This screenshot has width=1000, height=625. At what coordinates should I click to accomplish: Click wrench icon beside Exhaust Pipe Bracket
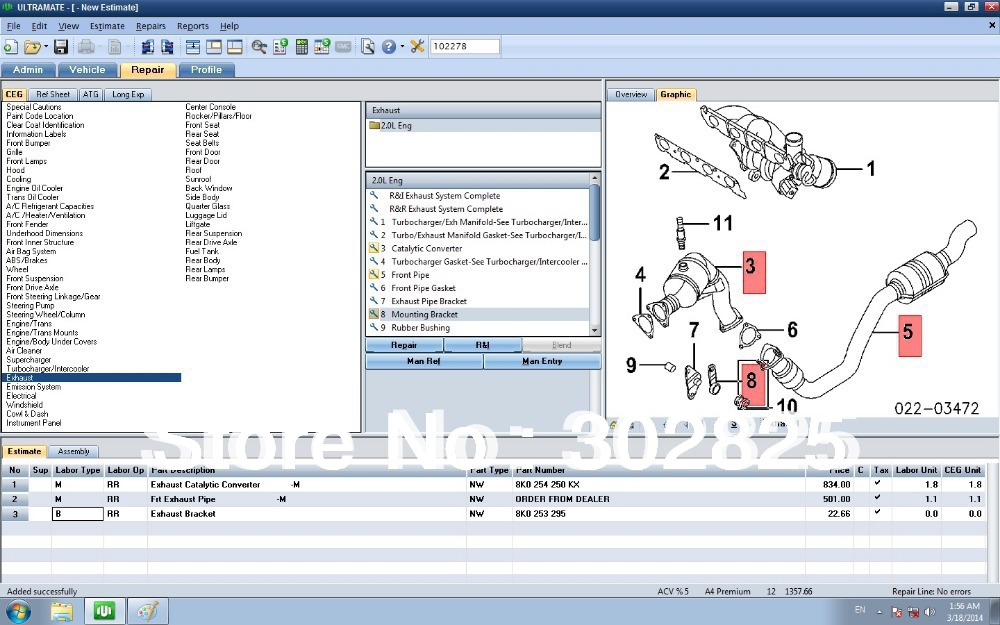pos(374,301)
